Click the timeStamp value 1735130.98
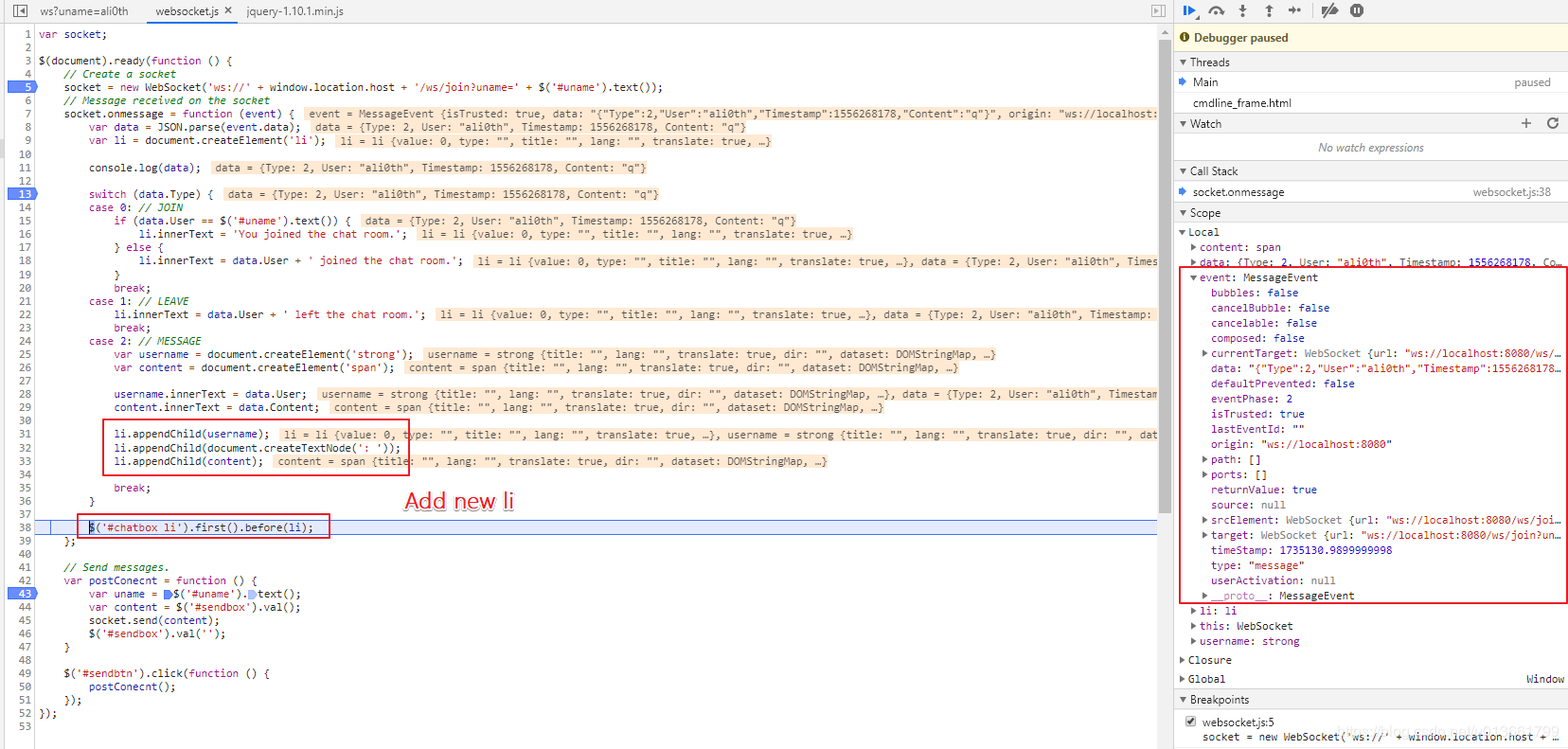This screenshot has width=1568, height=749. pos(1335,550)
